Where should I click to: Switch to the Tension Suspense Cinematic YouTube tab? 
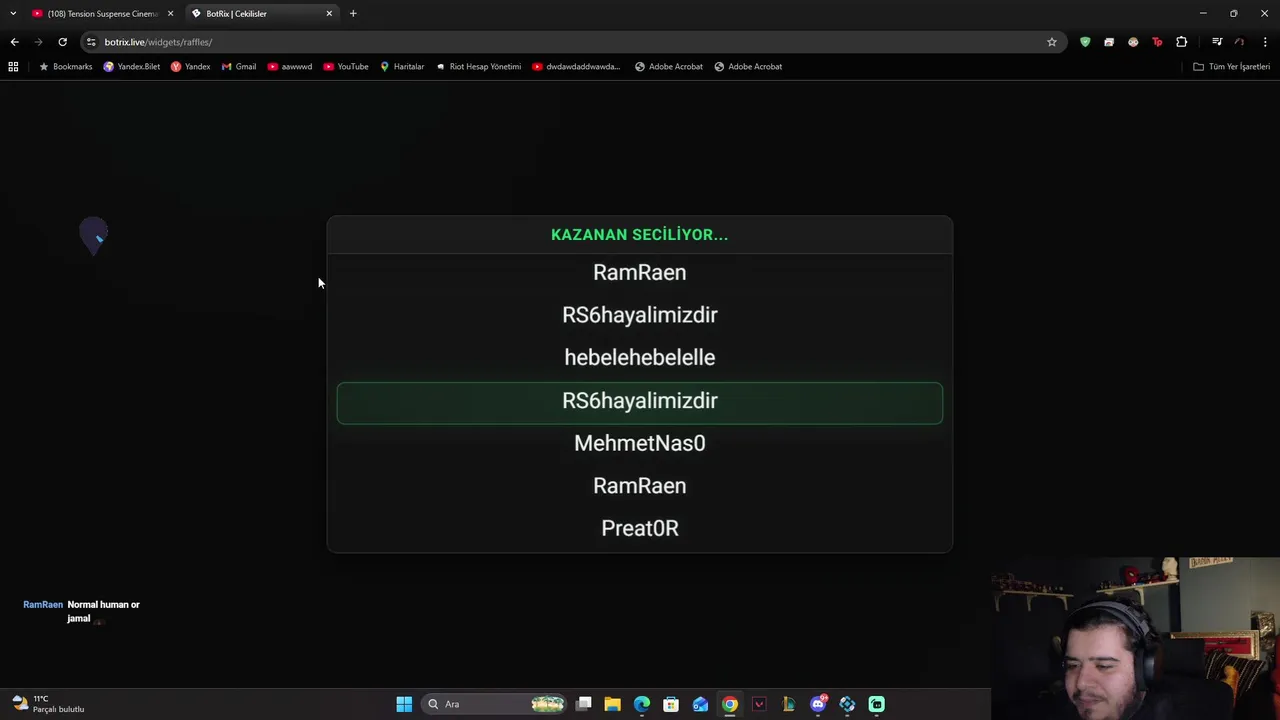(x=100, y=13)
